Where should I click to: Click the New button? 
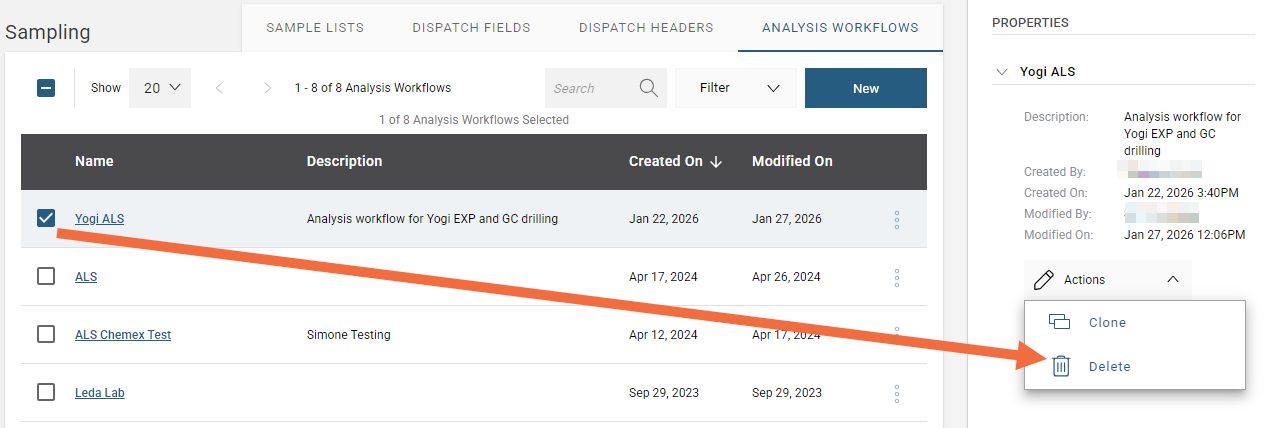coord(865,88)
